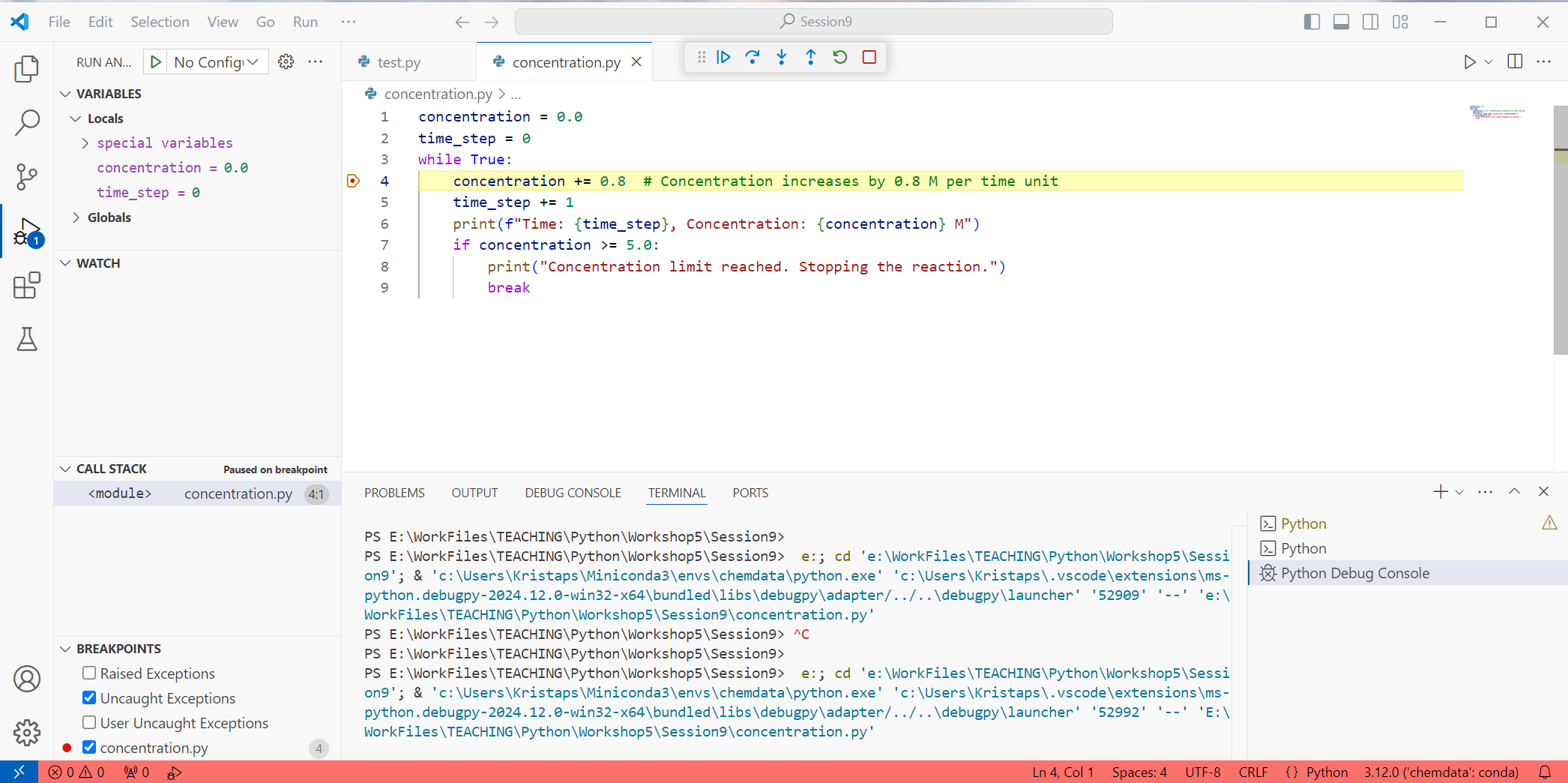Click the editor vertical scrollbar
Viewport: 1568px width, 783px height.
[1561, 230]
